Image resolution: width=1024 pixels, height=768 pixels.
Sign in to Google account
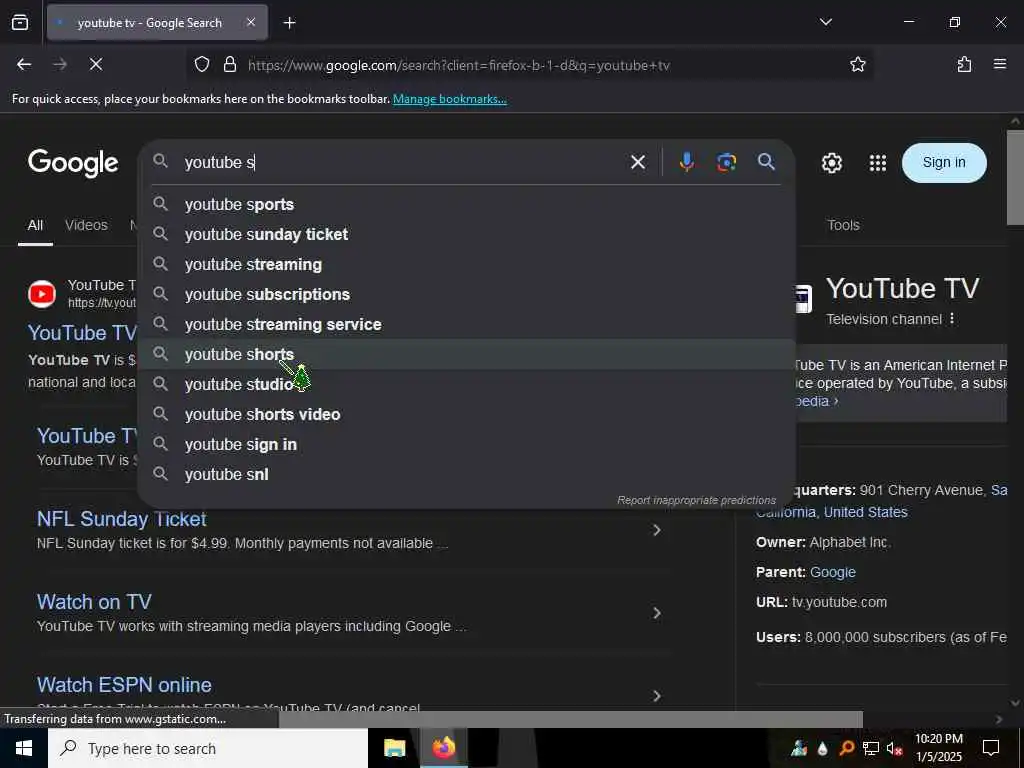coord(944,163)
